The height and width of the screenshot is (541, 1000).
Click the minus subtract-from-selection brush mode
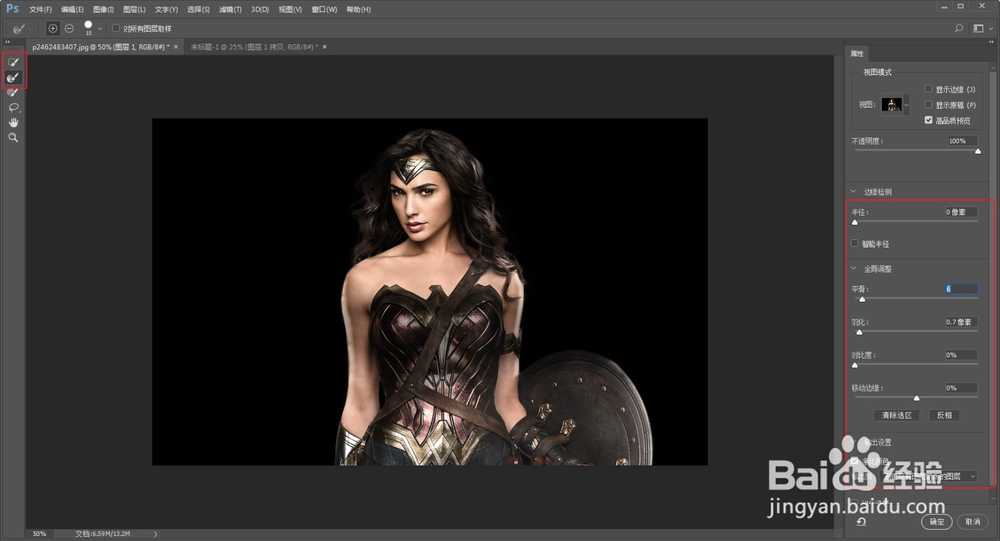click(x=69, y=28)
